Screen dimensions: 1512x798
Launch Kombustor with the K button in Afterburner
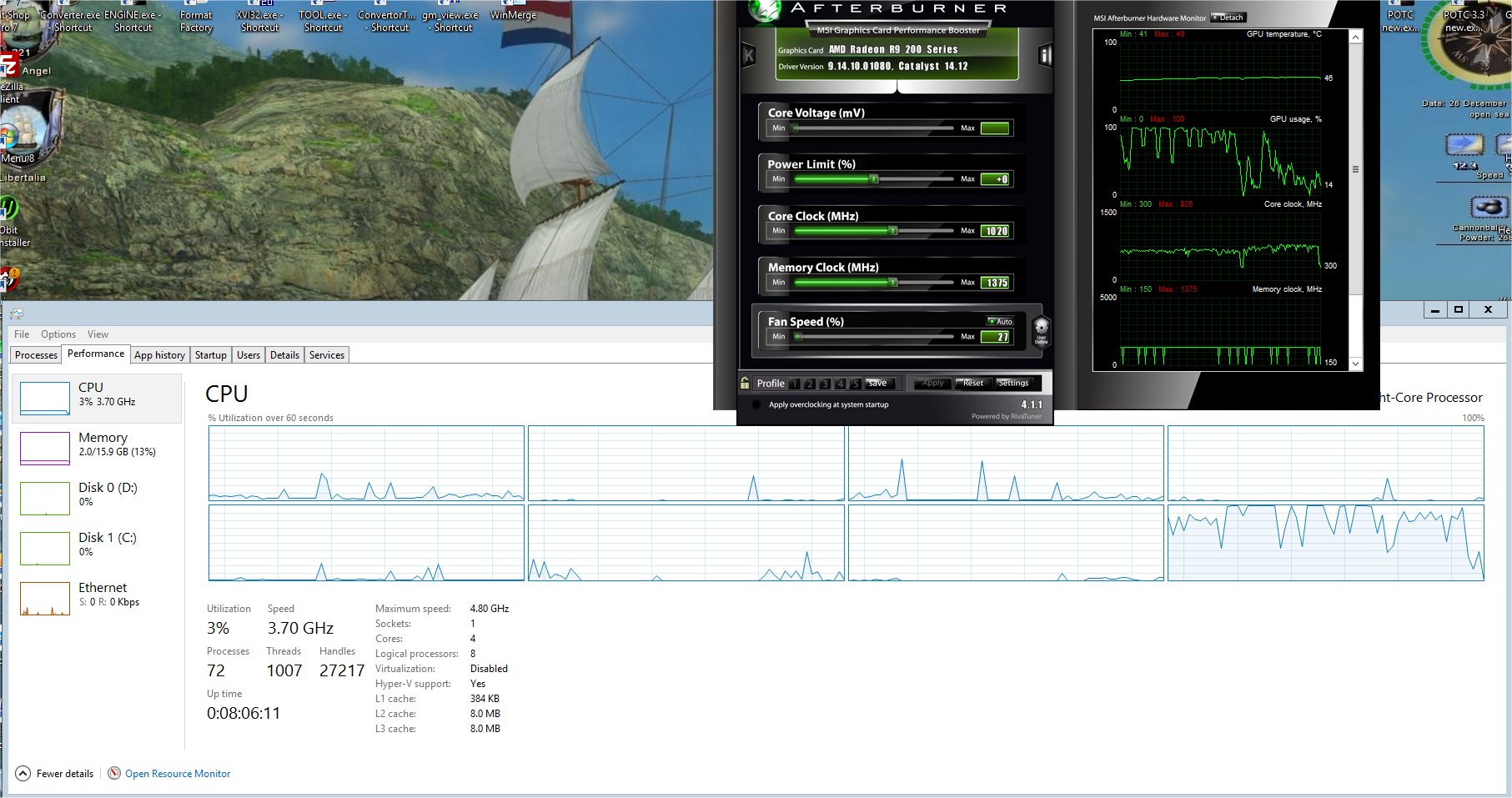[x=748, y=56]
